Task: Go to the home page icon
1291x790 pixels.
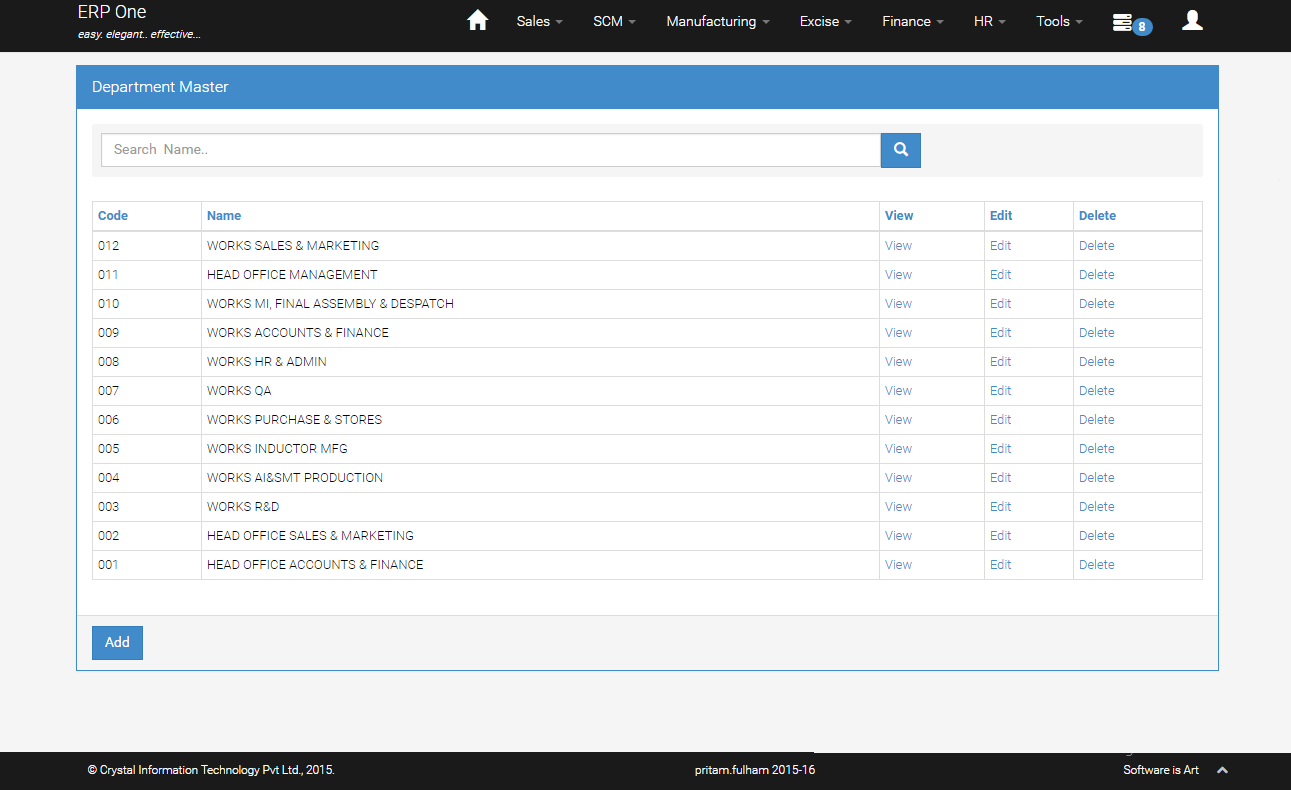Action: point(477,21)
